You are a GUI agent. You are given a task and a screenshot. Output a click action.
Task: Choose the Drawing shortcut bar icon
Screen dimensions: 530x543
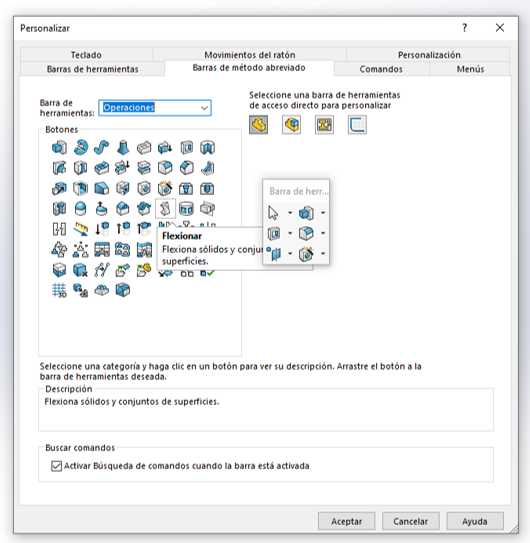tap(324, 125)
